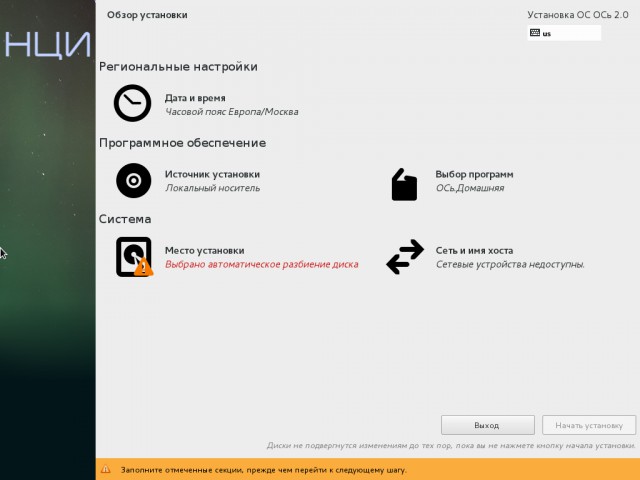Screen dimensions: 640x480
Task: Click red 'Выбрано автоматическое разбиение диска' text
Action: click(x=262, y=264)
